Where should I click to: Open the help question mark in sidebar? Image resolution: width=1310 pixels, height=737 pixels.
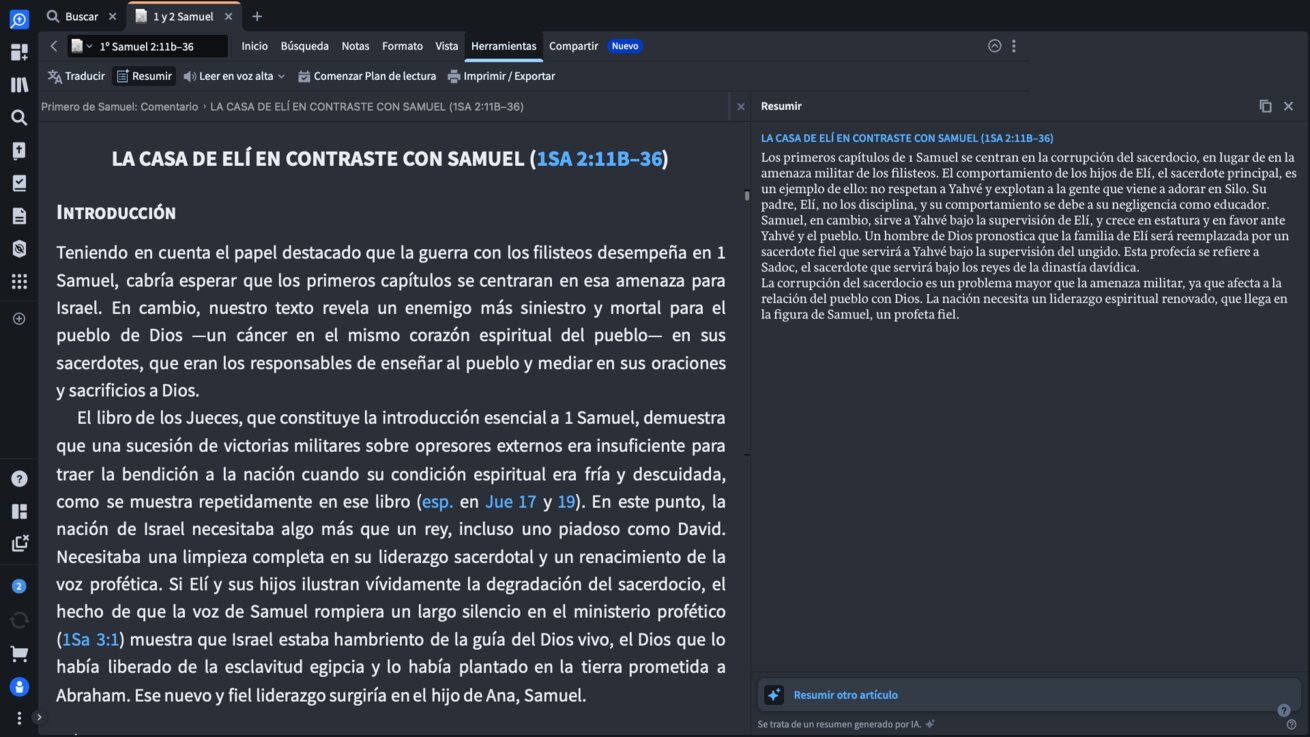pyautogui.click(x=19, y=479)
